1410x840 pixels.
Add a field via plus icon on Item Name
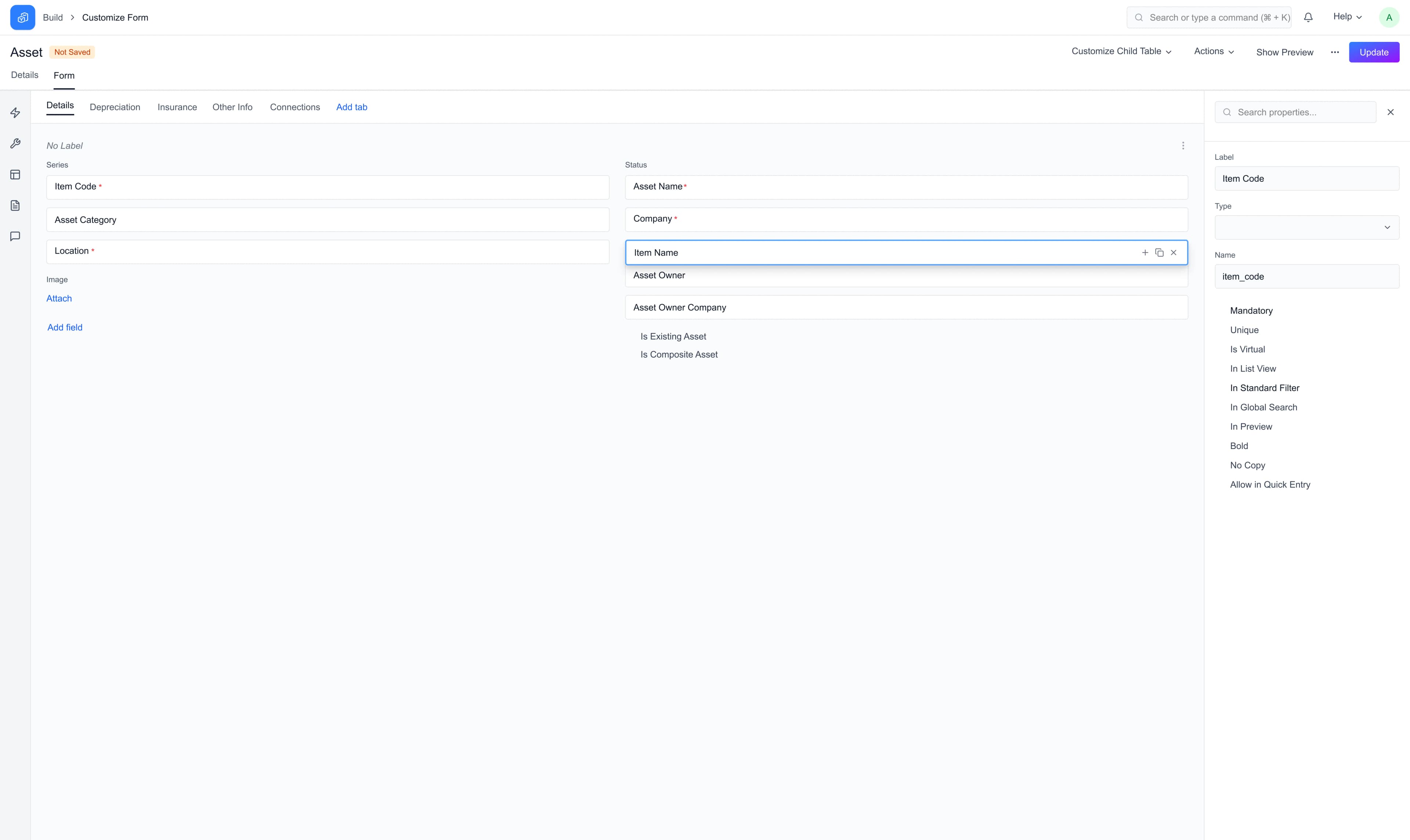pos(1145,253)
